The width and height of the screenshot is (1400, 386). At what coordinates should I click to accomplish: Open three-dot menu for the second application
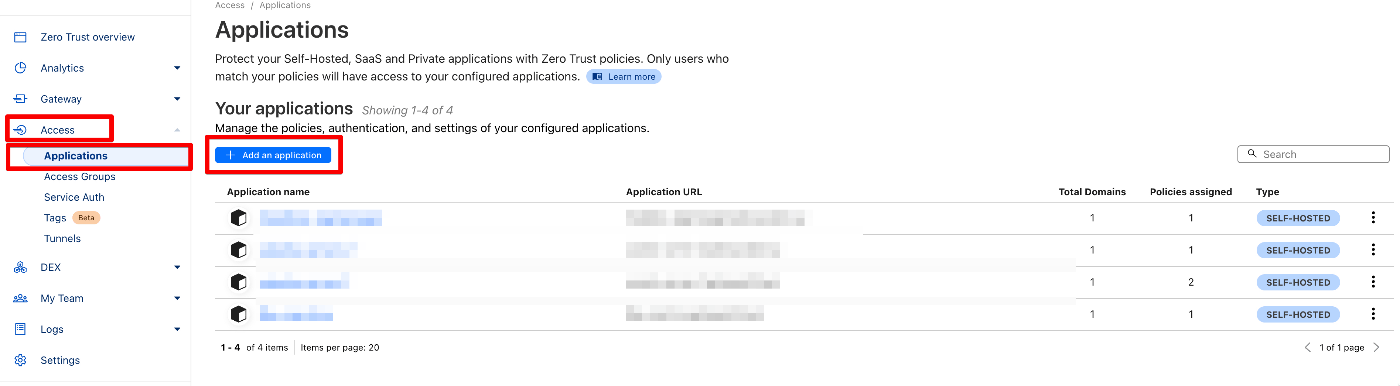point(1373,250)
